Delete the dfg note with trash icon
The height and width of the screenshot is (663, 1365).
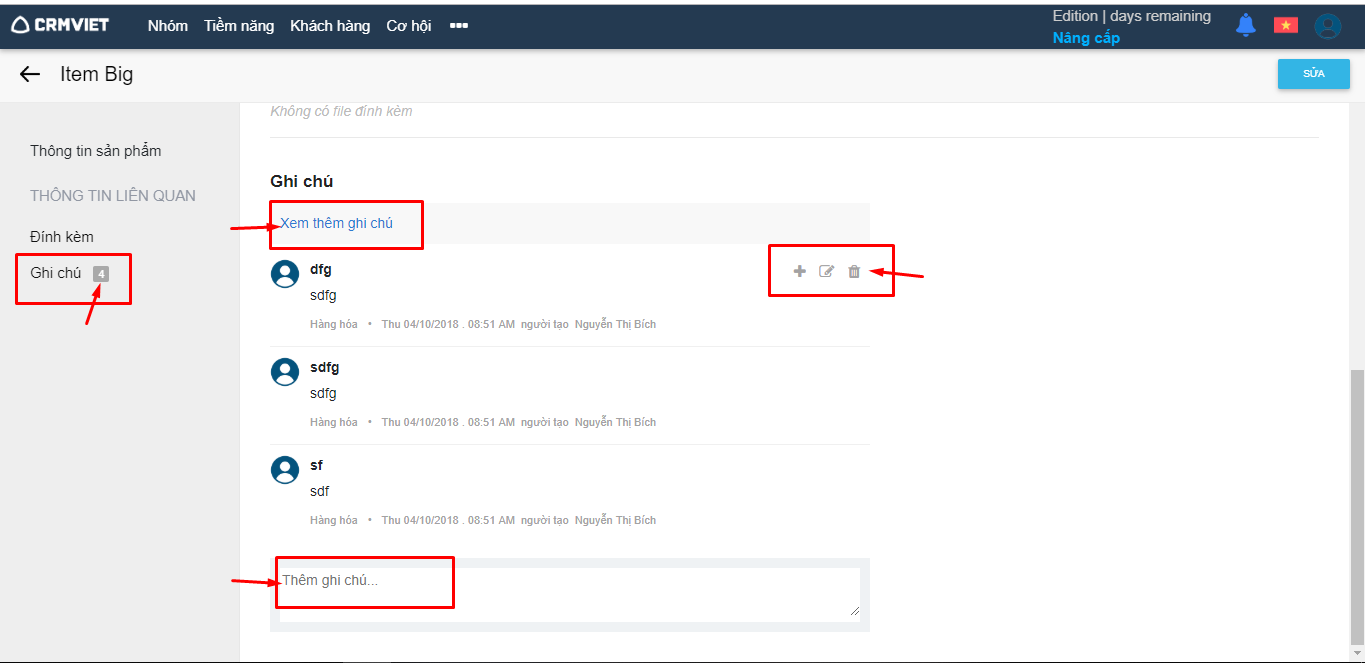point(854,271)
